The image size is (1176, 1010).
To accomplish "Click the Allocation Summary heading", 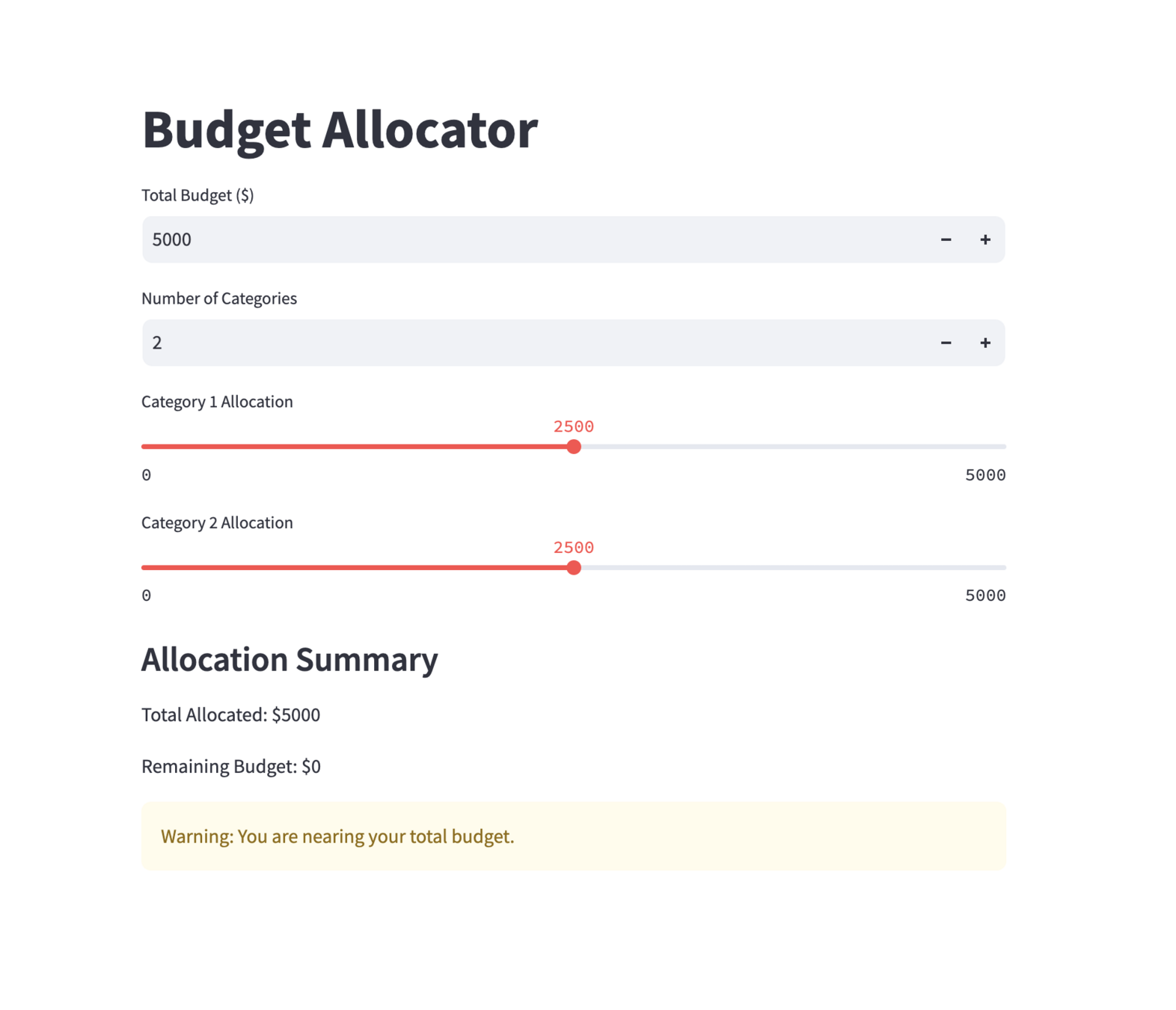I will 290,659.
